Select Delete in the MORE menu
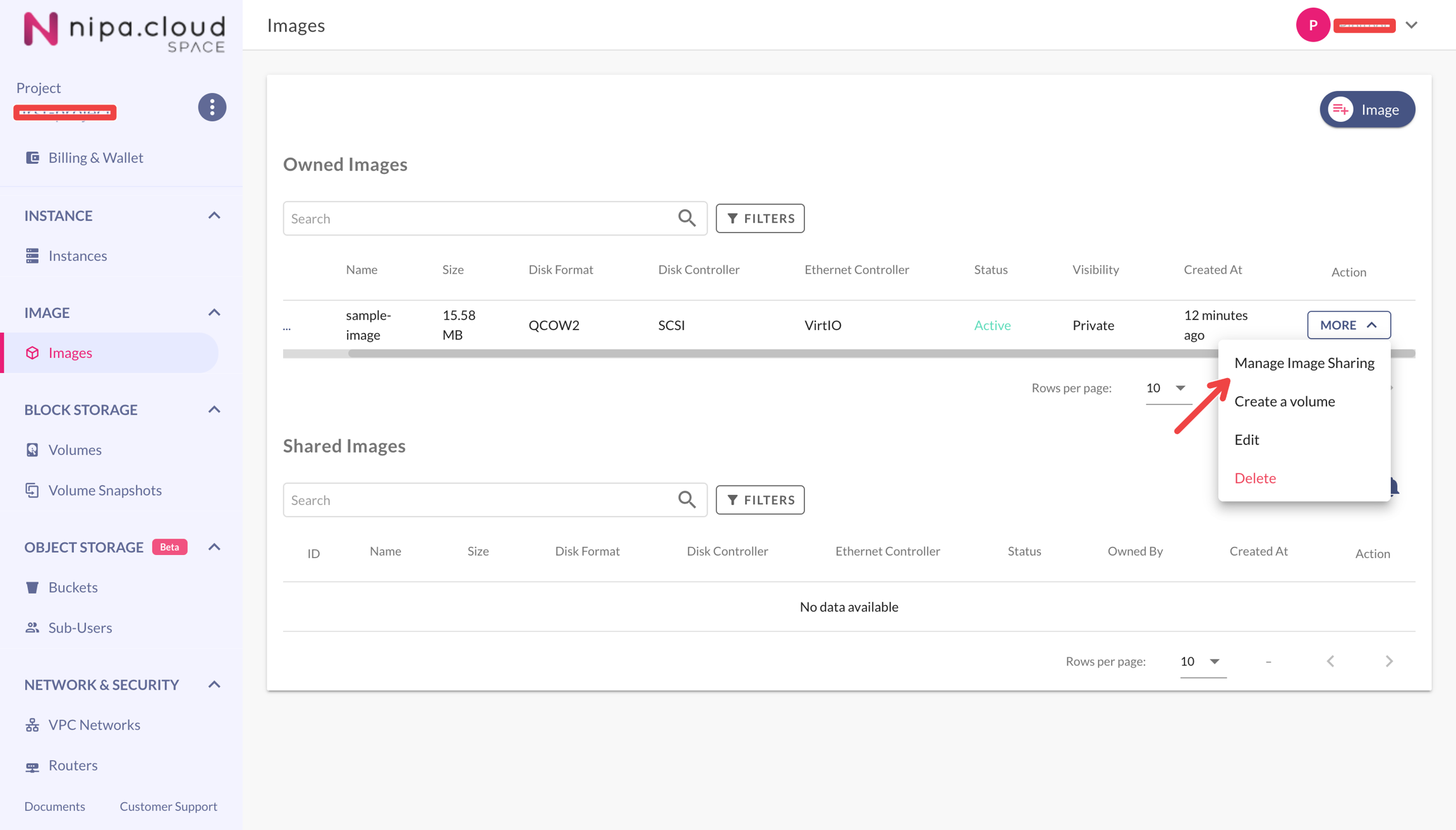The width and height of the screenshot is (1456, 830). click(x=1254, y=478)
